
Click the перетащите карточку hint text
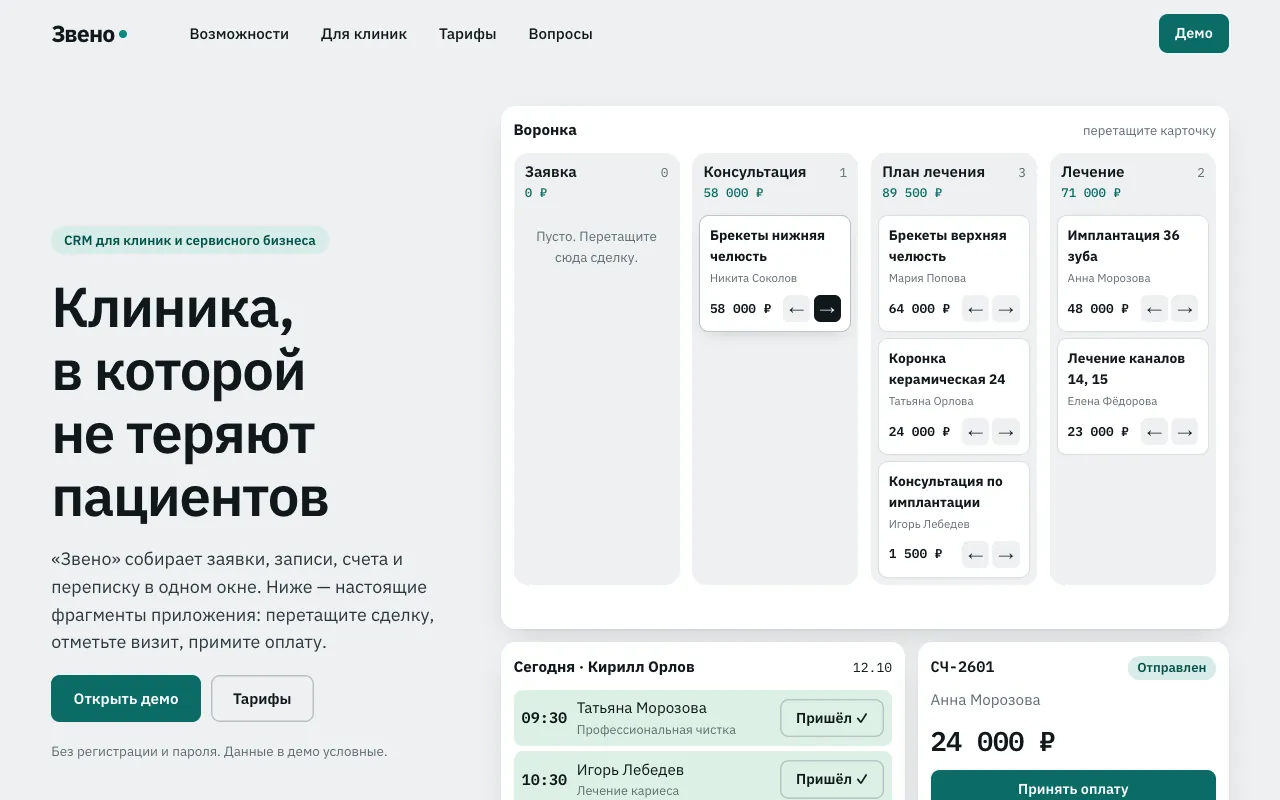click(1150, 131)
